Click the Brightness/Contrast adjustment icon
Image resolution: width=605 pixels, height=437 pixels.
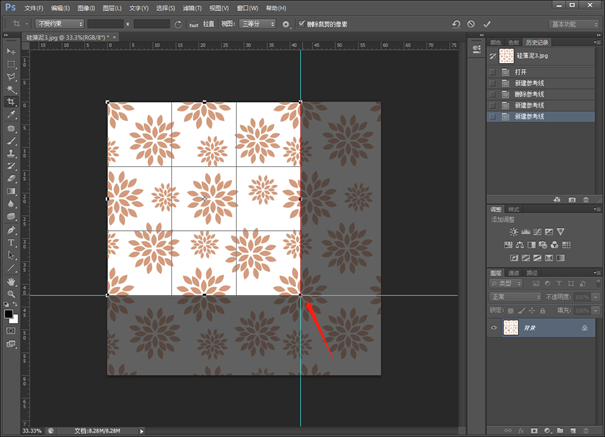point(514,231)
